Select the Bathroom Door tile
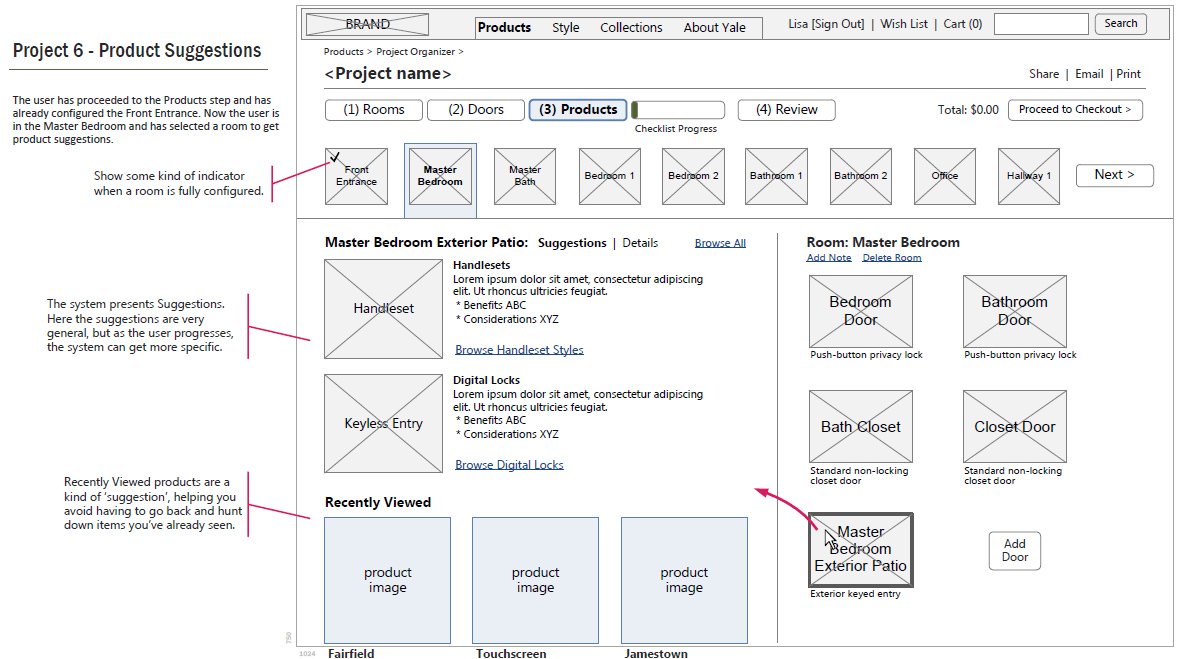The height and width of the screenshot is (659, 1179). 1014,311
